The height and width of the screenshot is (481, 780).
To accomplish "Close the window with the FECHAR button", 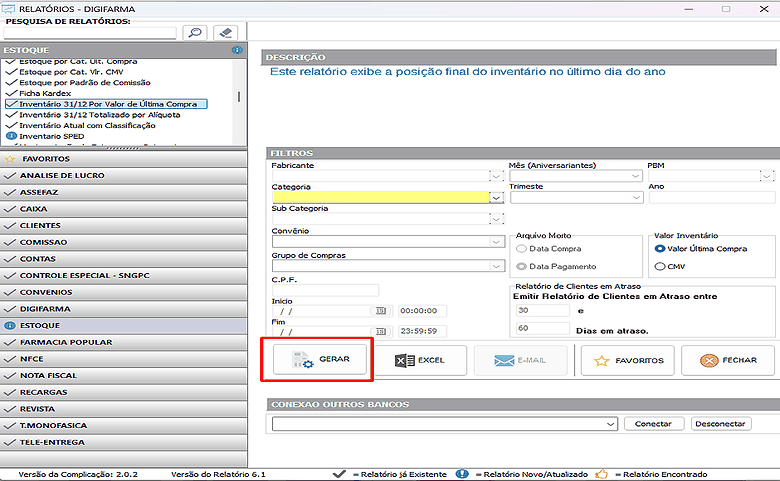I will (728, 360).
